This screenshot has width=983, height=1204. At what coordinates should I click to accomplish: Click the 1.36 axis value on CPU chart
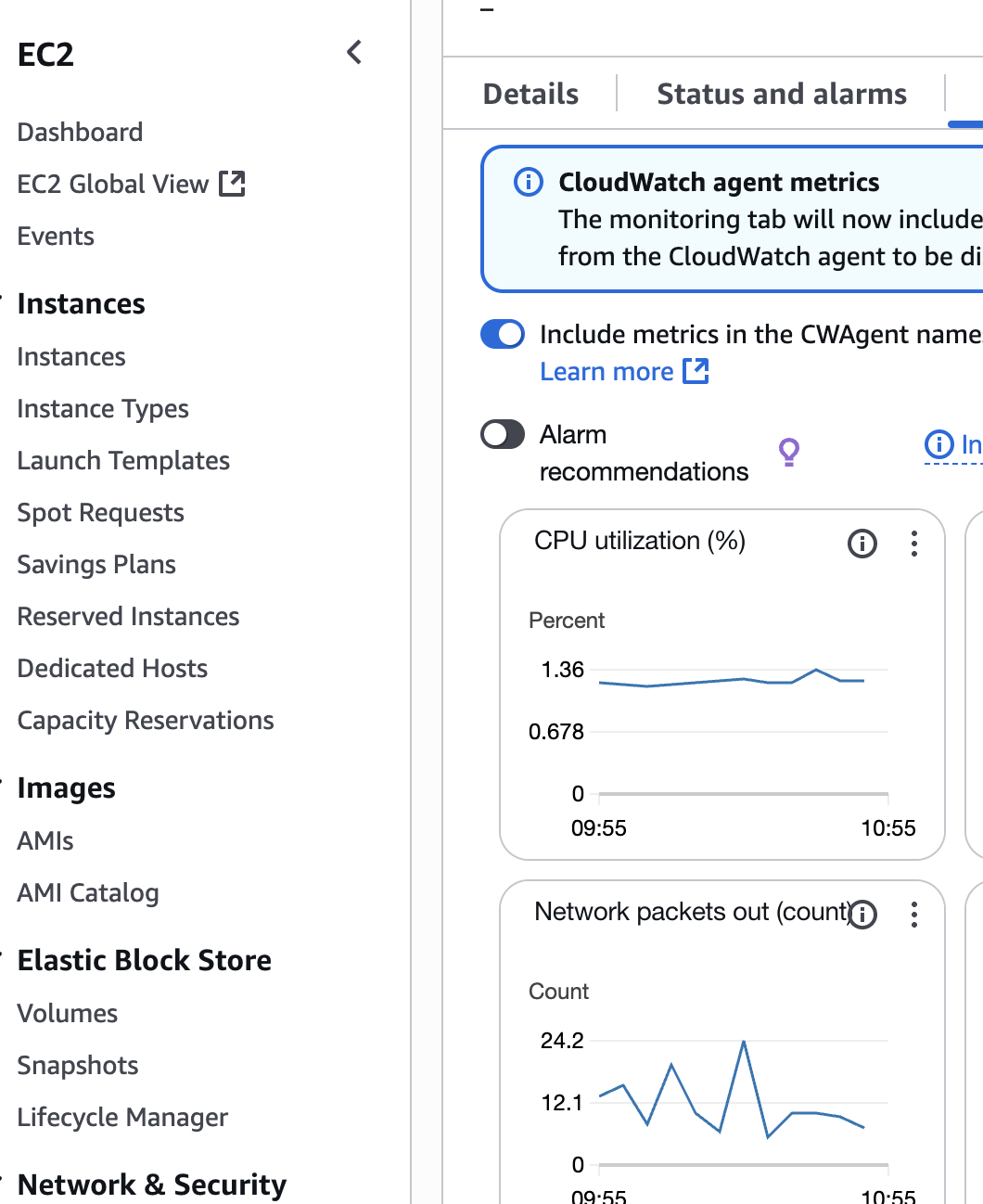tap(562, 670)
